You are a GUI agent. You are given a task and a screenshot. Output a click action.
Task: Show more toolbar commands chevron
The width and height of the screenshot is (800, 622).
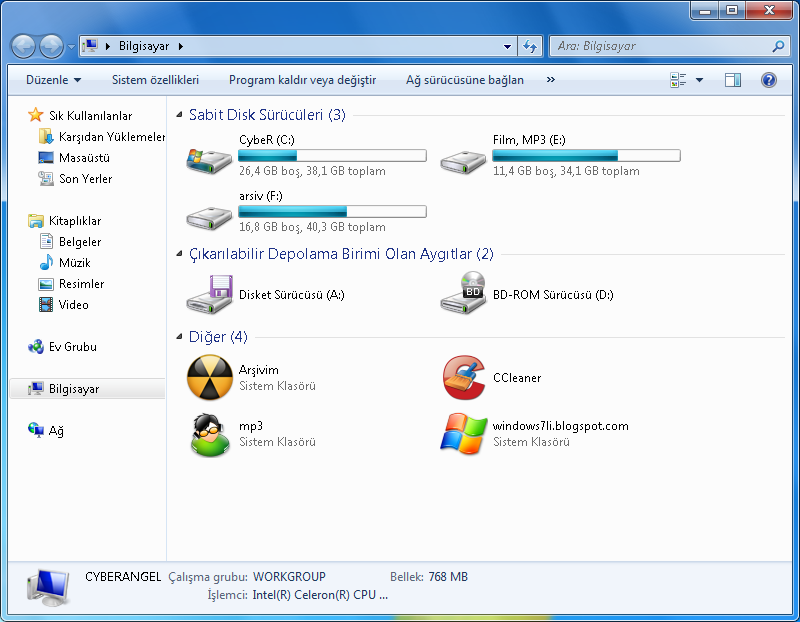coord(551,80)
